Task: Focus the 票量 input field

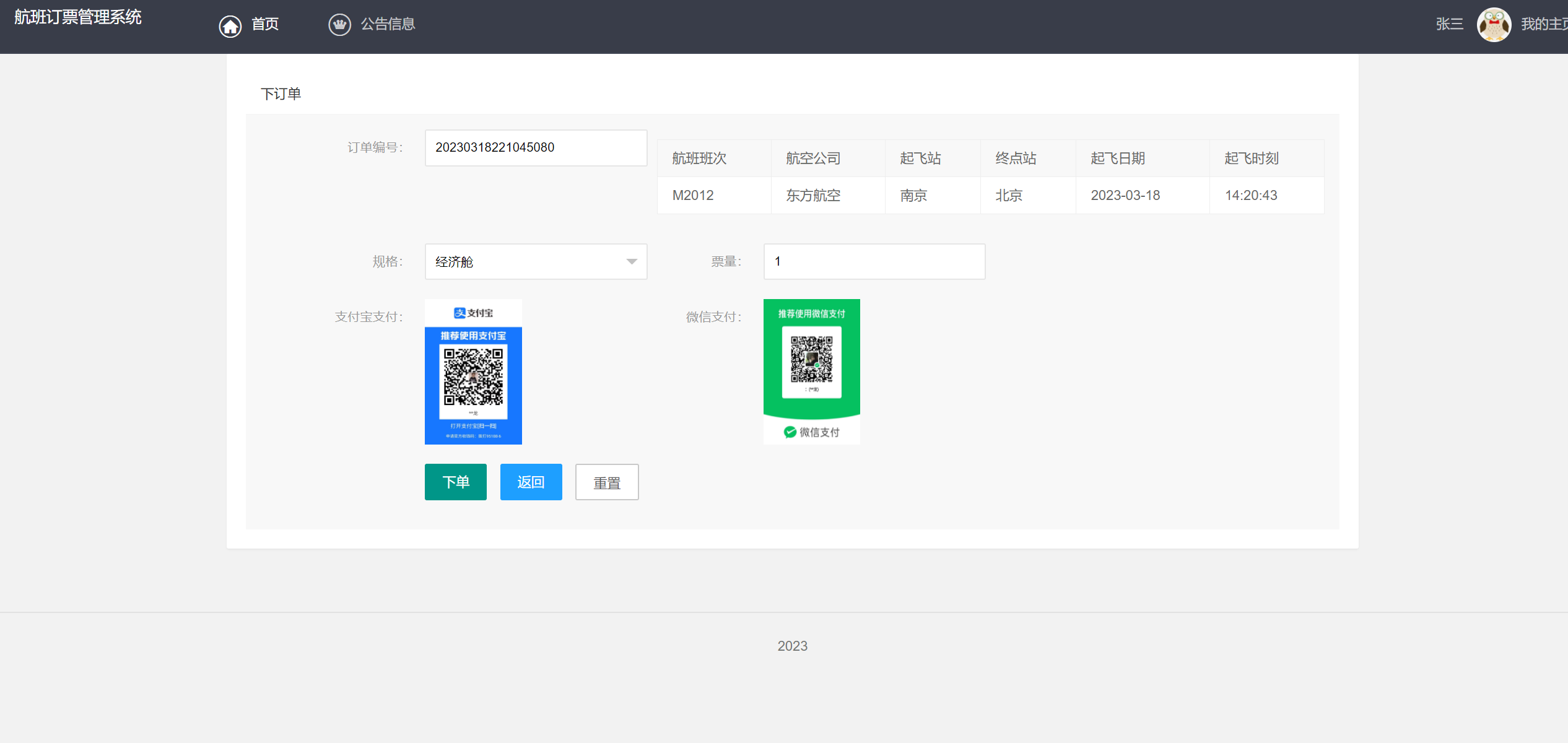Action: pos(874,261)
